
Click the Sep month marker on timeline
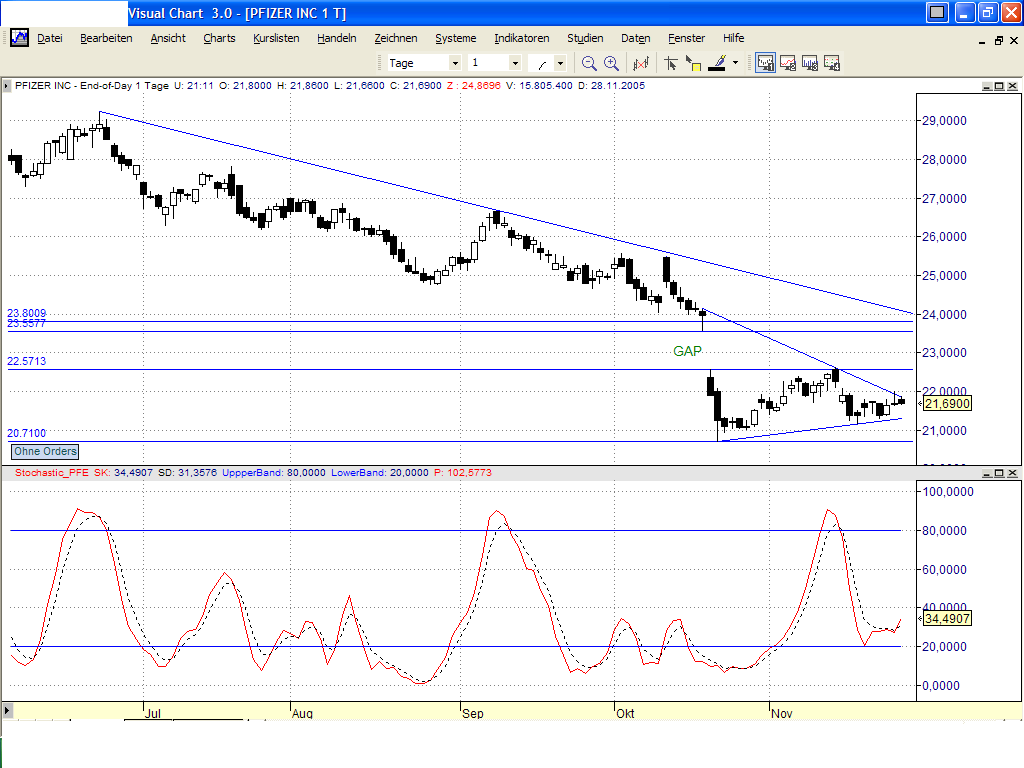click(x=473, y=713)
